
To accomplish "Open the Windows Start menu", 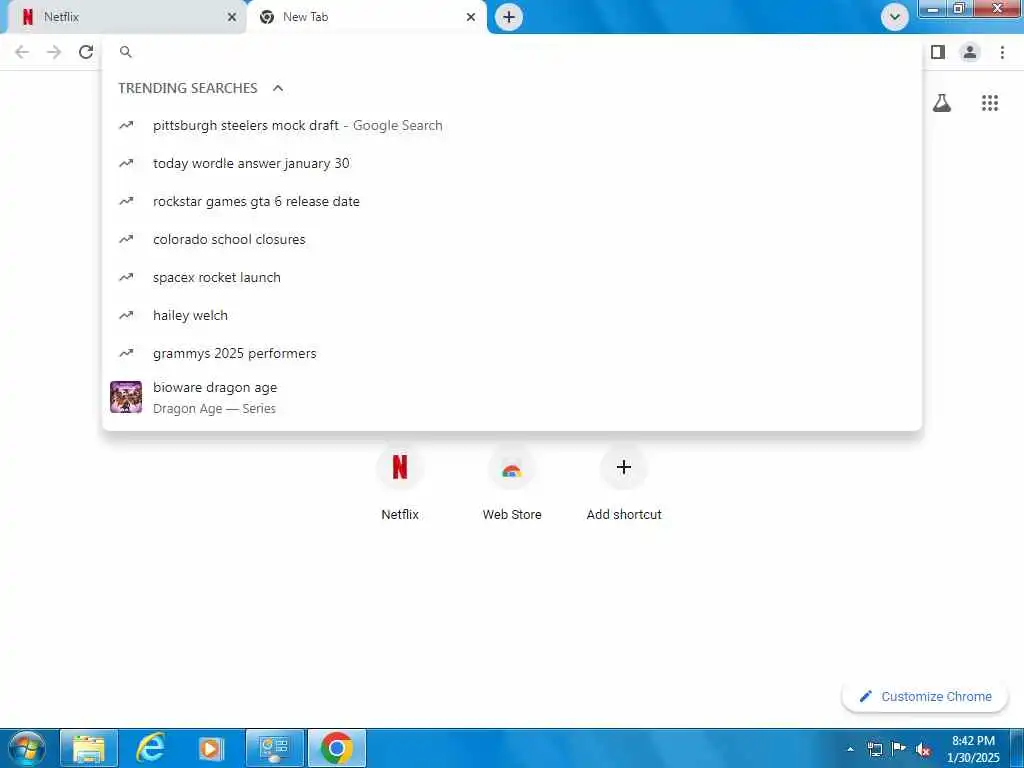I will click(27, 748).
